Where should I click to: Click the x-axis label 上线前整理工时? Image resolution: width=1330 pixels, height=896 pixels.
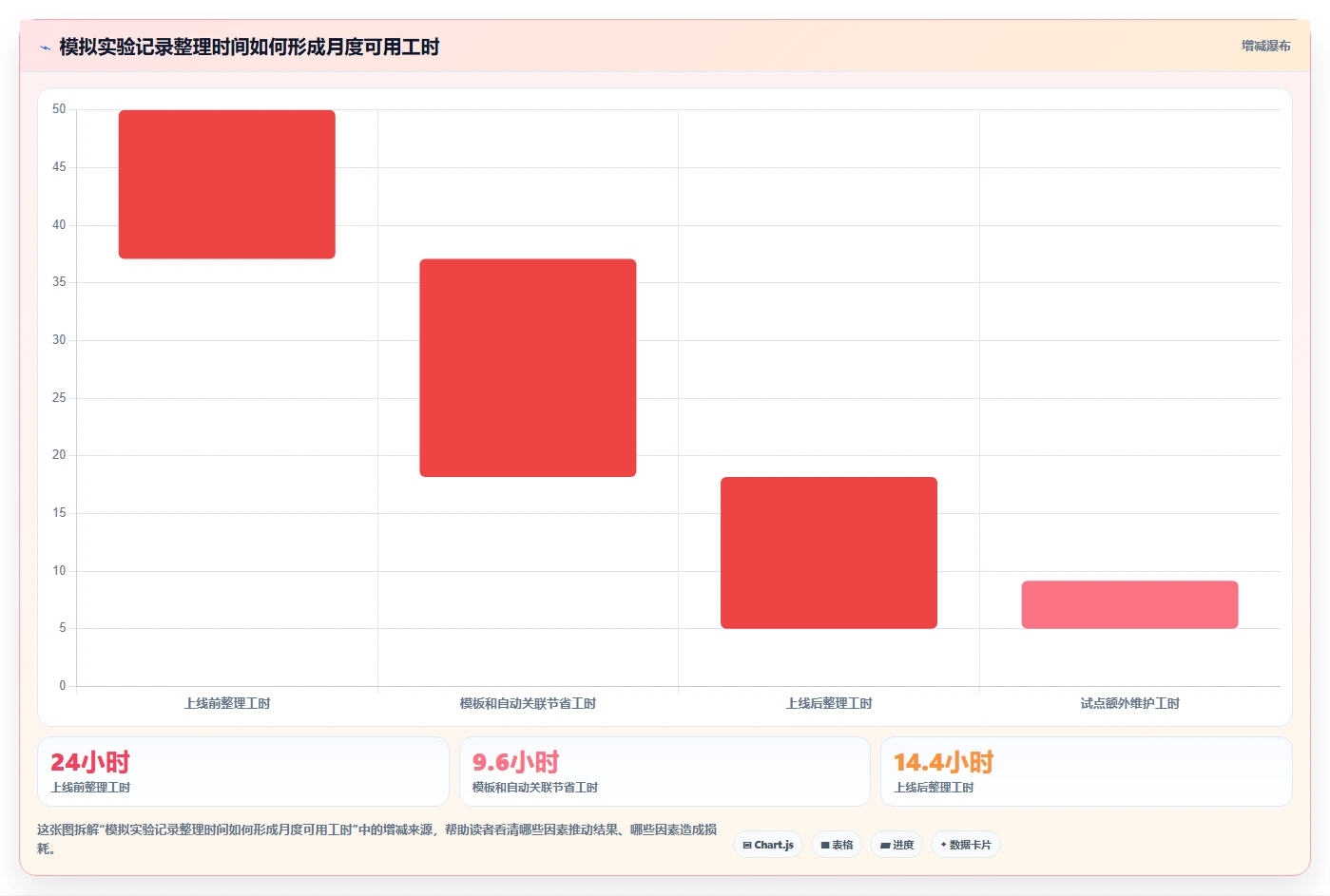(x=227, y=703)
